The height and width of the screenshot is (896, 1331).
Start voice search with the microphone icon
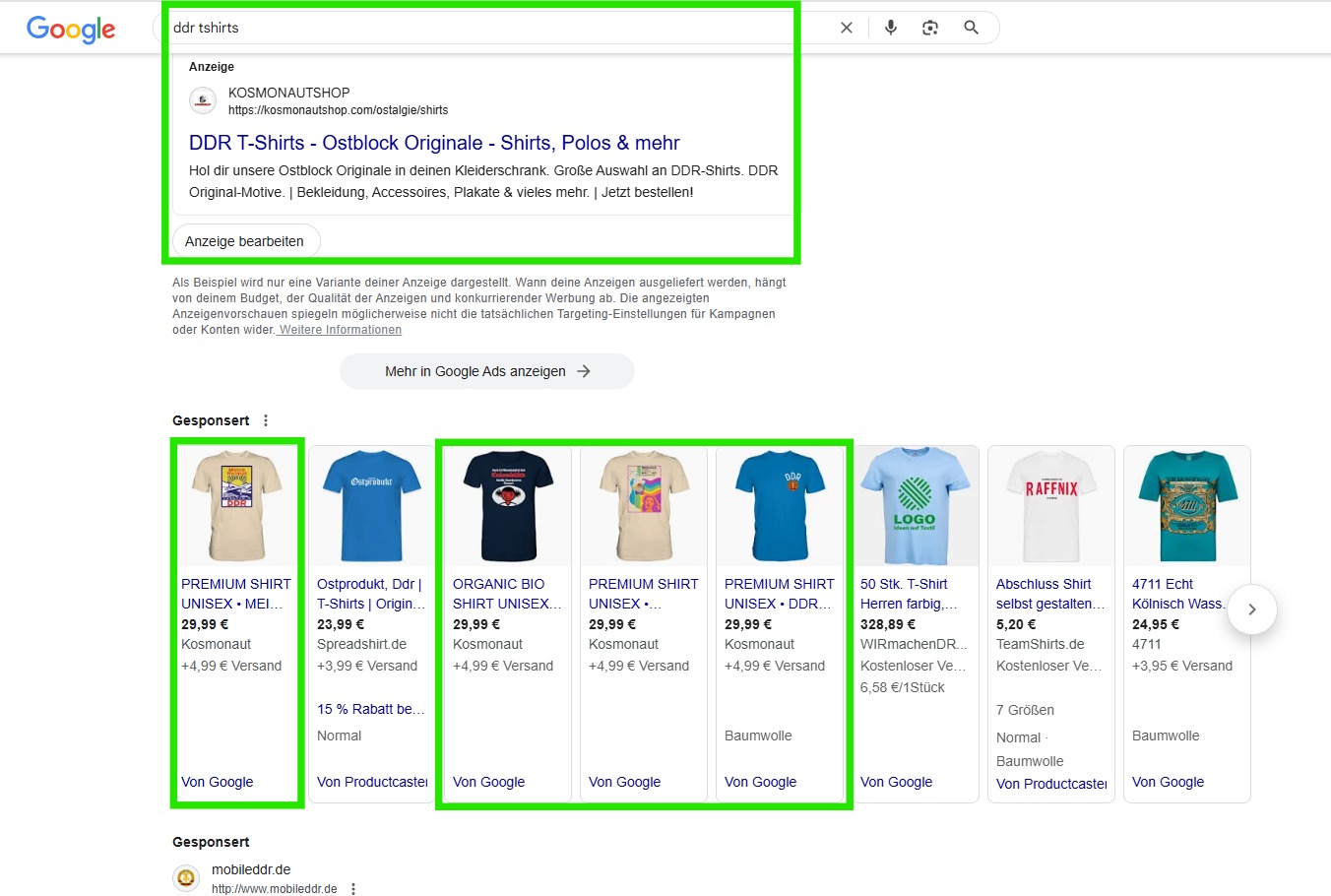(x=891, y=28)
